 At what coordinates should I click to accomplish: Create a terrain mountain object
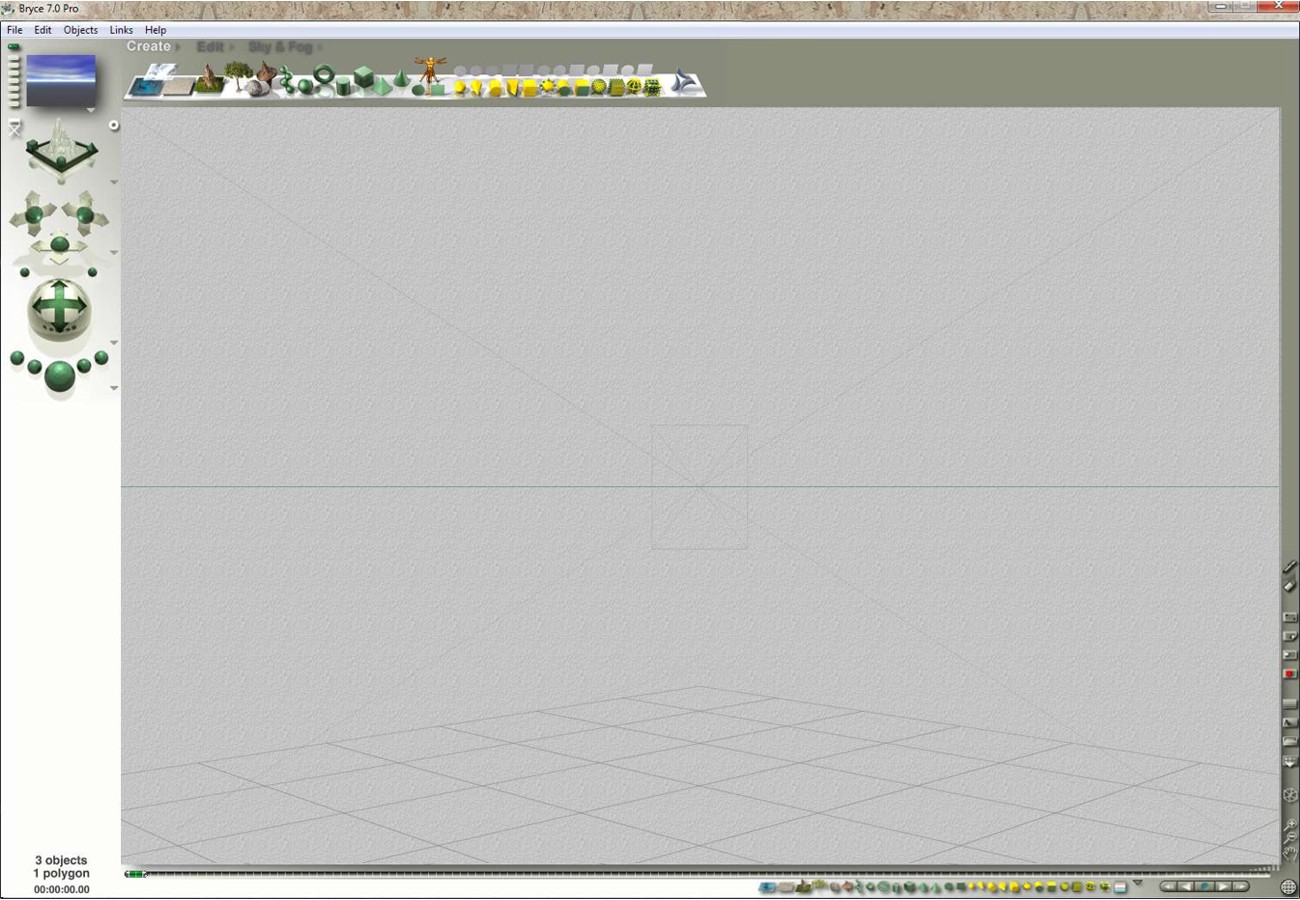tap(209, 80)
